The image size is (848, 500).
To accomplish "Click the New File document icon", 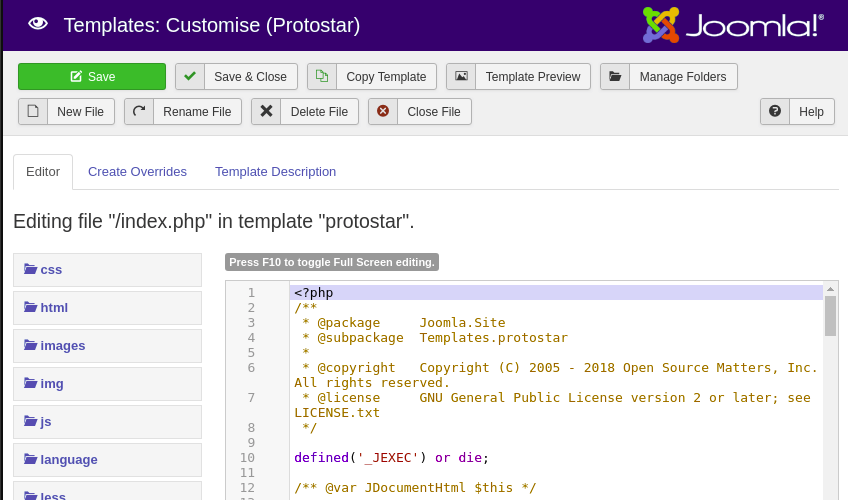I will [x=33, y=112].
